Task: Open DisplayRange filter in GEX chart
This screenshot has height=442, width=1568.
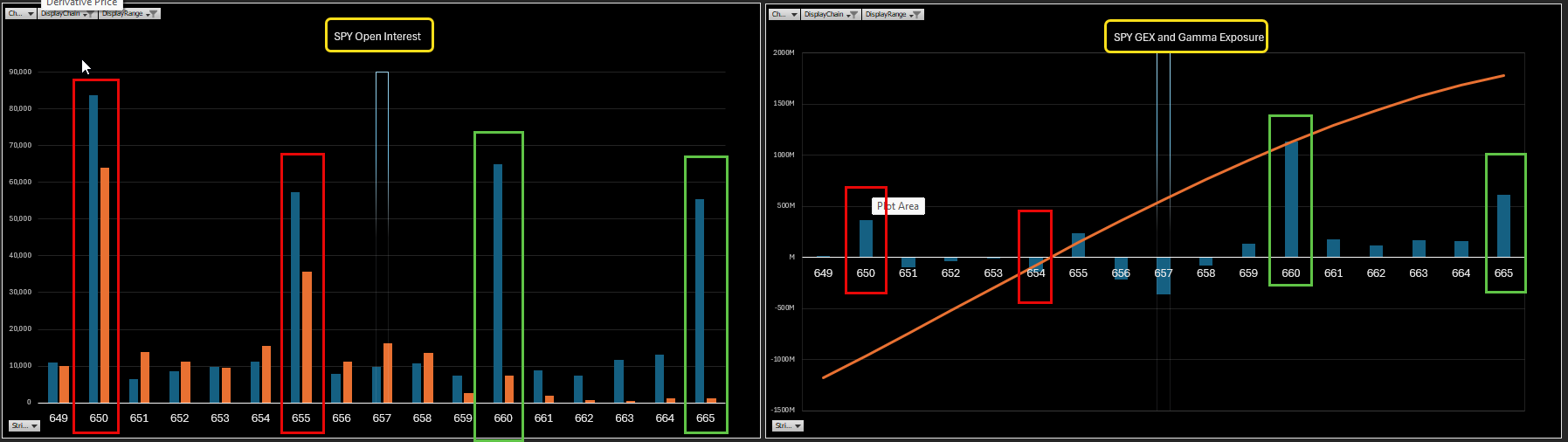Action: coord(893,15)
